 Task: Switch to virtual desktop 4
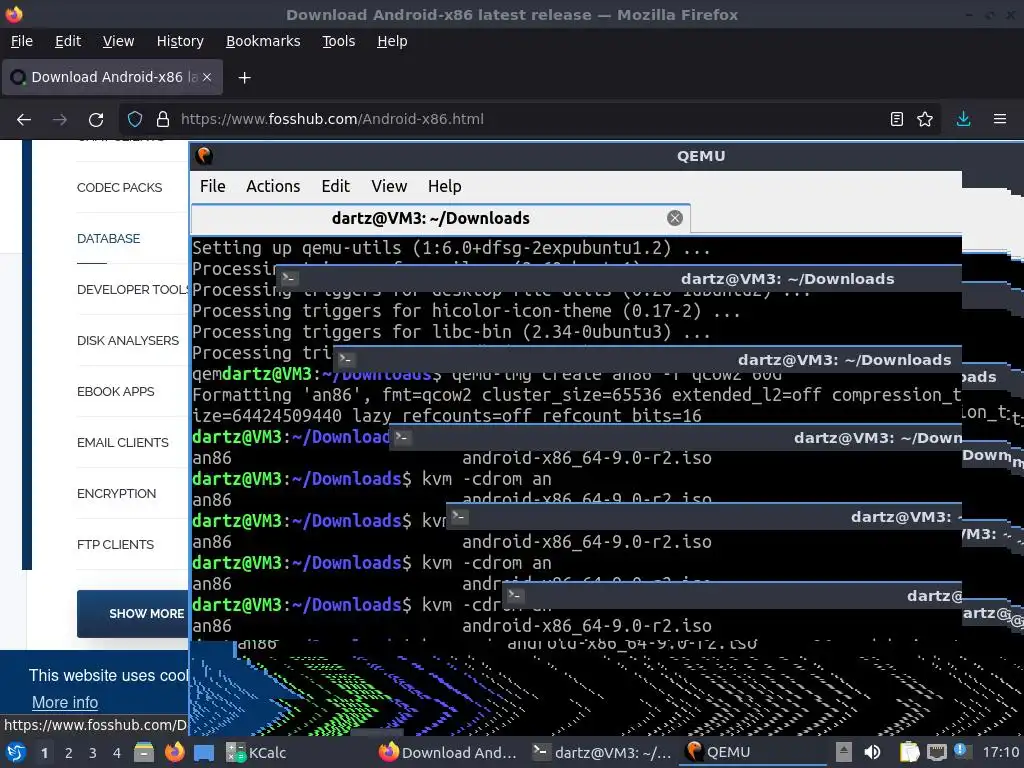(x=117, y=753)
